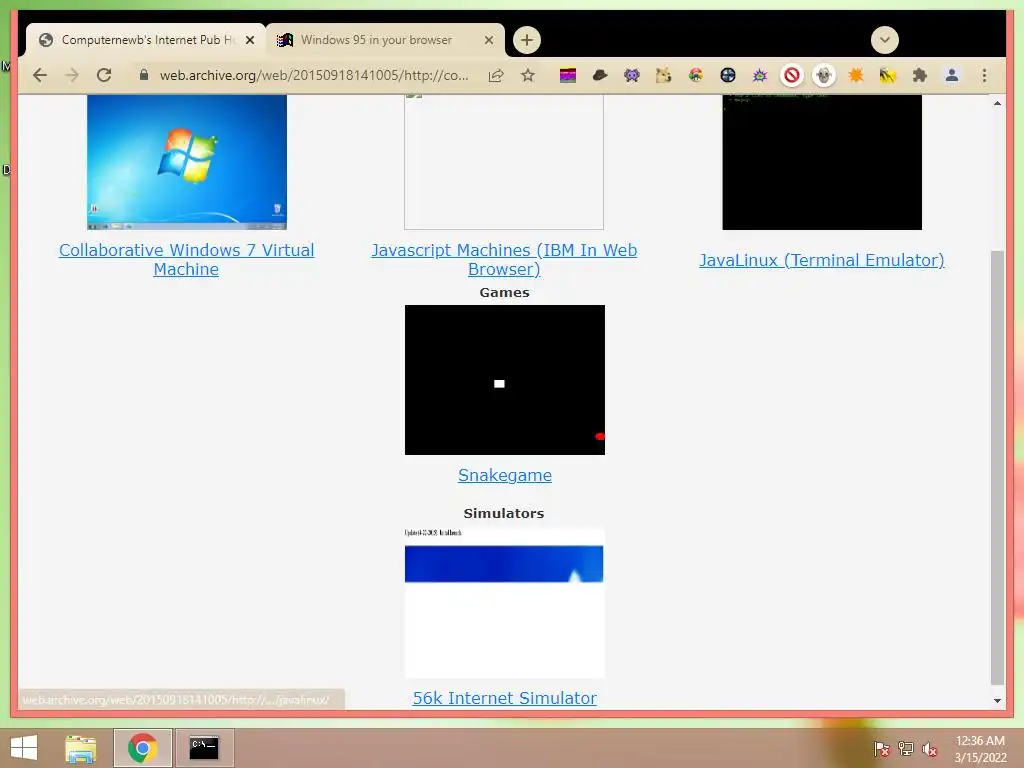The image size is (1024, 768).
Task: Open Javascript Machines (IBM In Web Browser) link
Action: 504,259
